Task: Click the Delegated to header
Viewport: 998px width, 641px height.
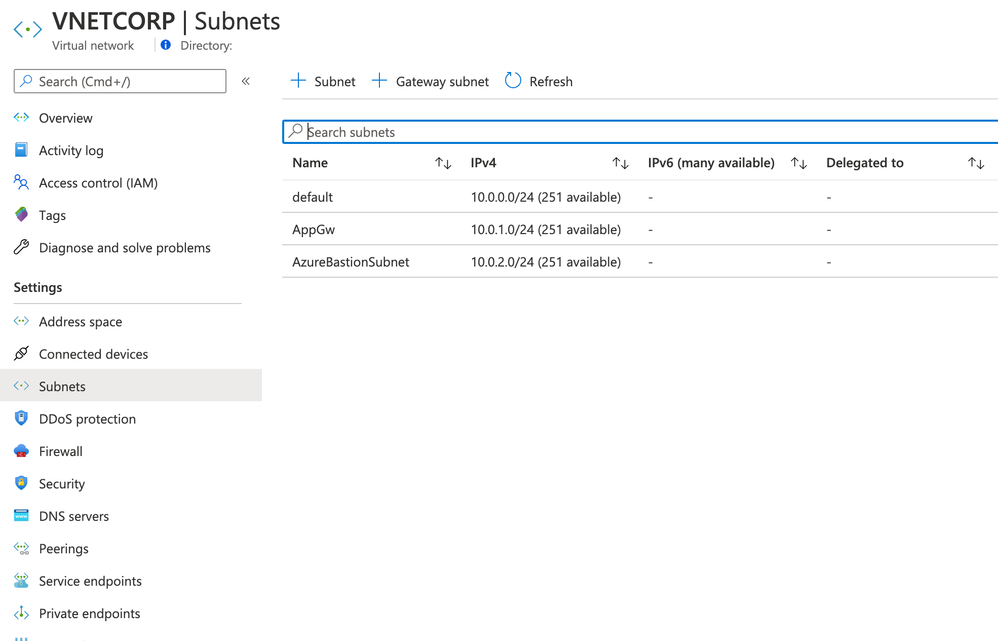Action: click(864, 163)
